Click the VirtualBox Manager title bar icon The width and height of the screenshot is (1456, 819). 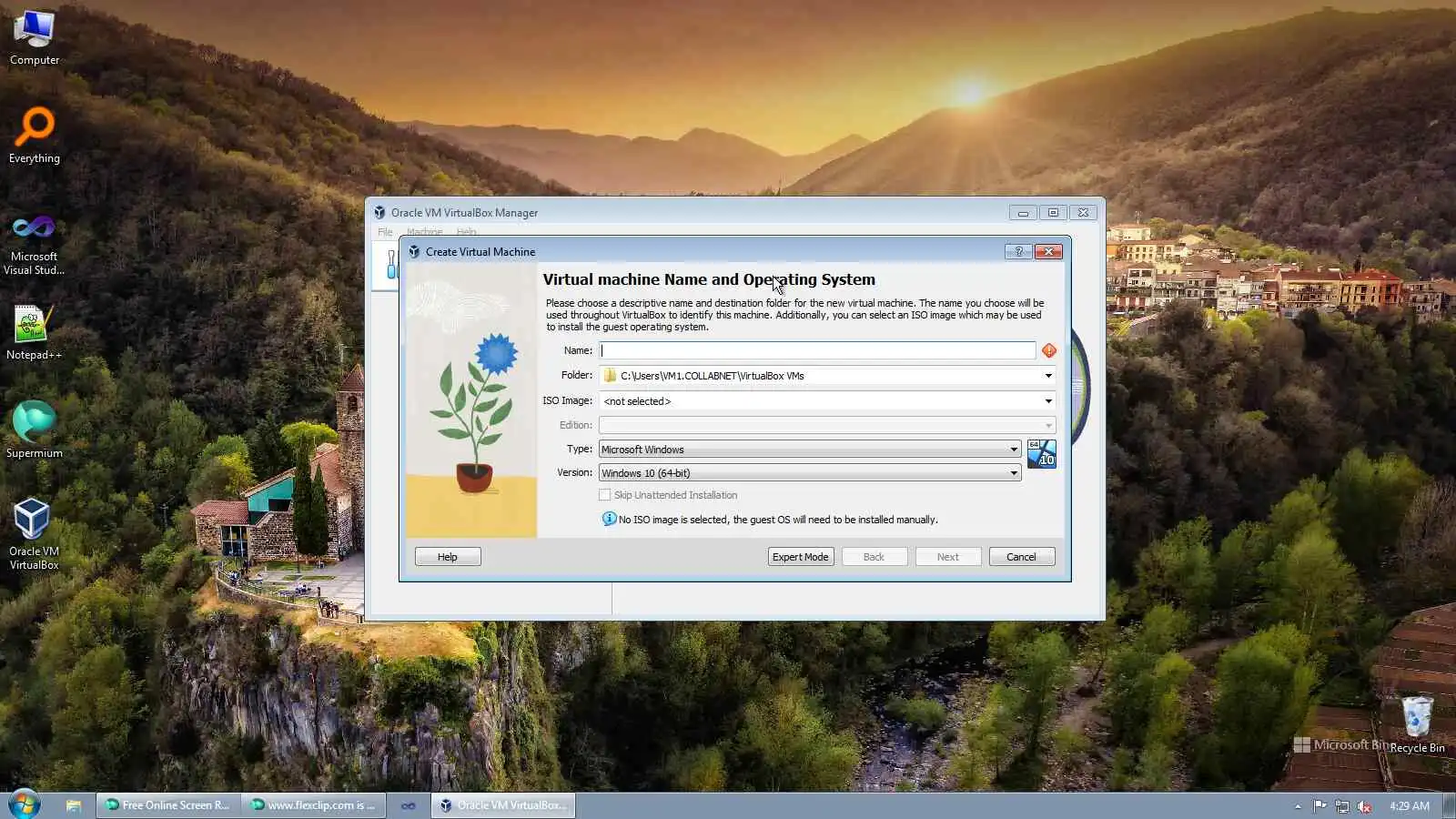(379, 213)
